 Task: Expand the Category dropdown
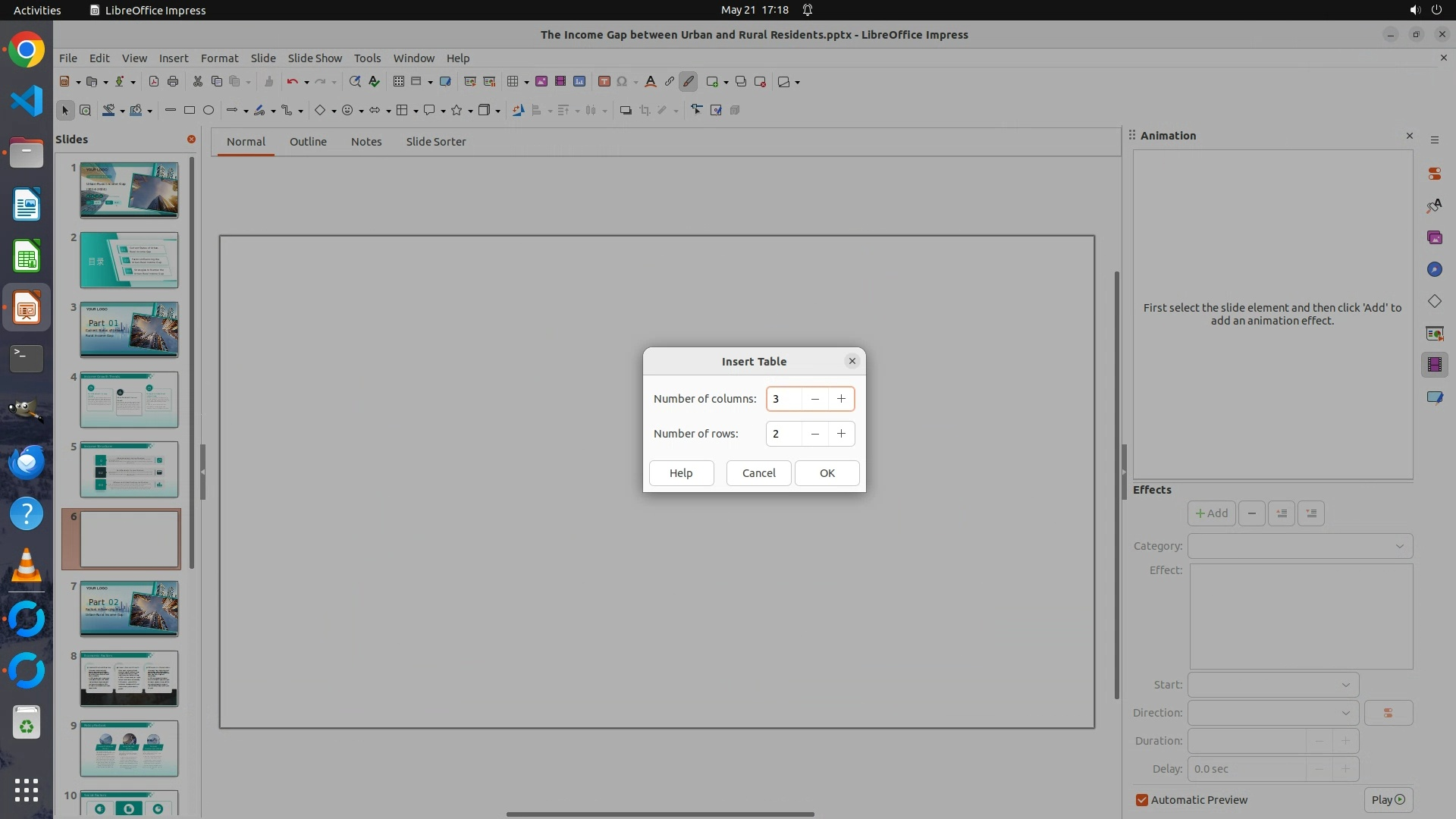(1300, 546)
